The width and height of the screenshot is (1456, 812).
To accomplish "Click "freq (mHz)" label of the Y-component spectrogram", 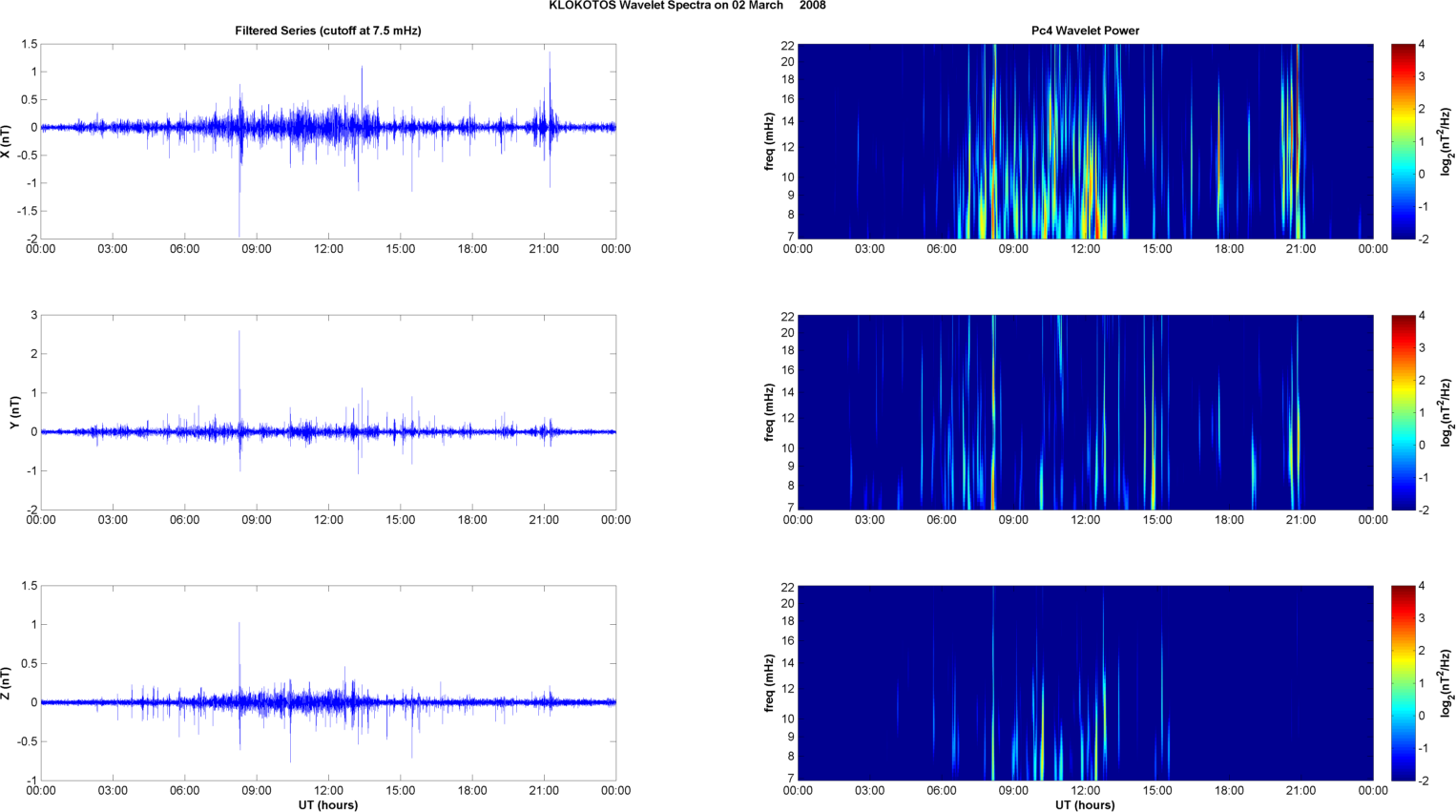I will click(x=769, y=412).
